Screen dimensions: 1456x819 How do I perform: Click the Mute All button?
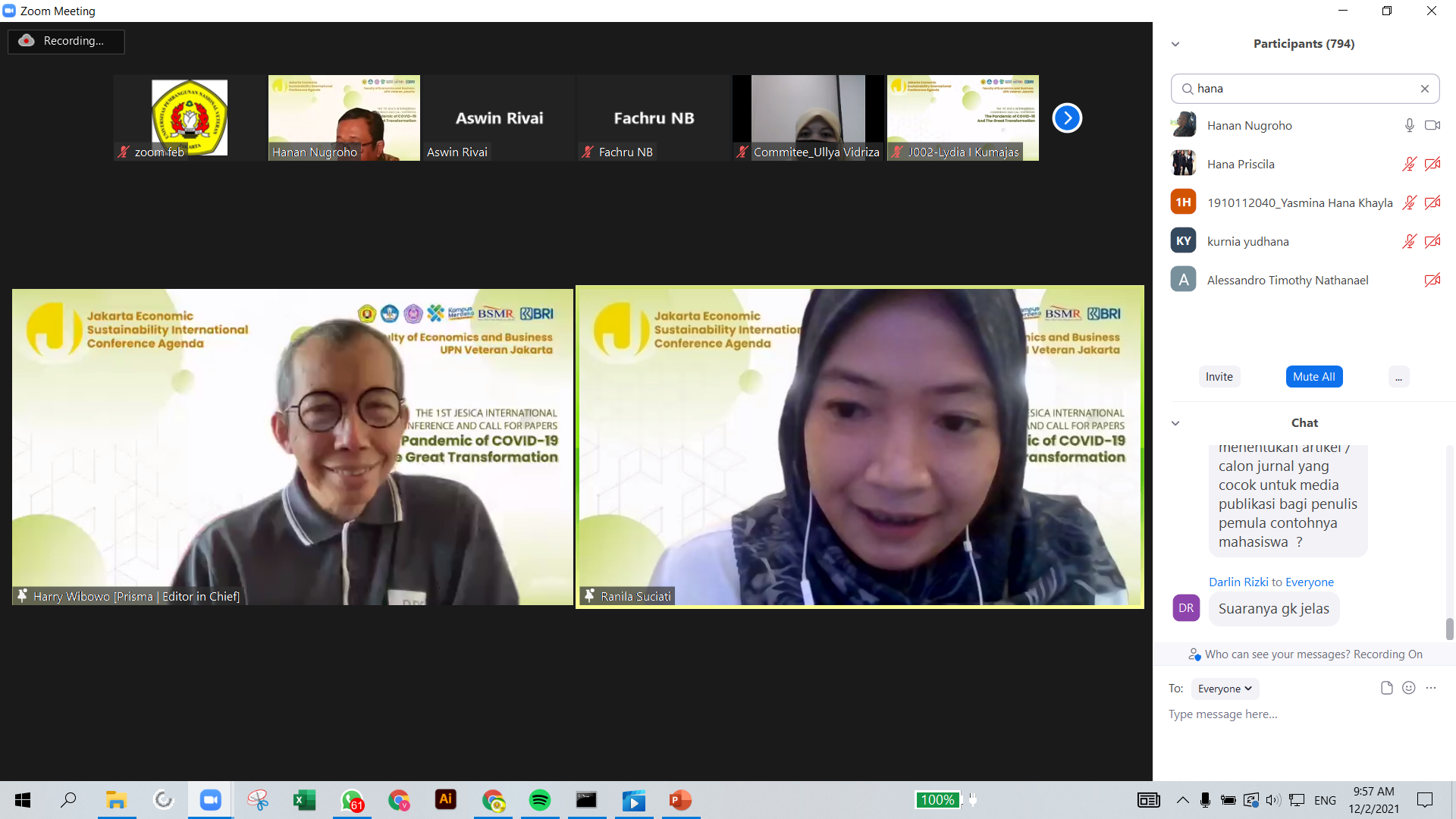(x=1313, y=377)
